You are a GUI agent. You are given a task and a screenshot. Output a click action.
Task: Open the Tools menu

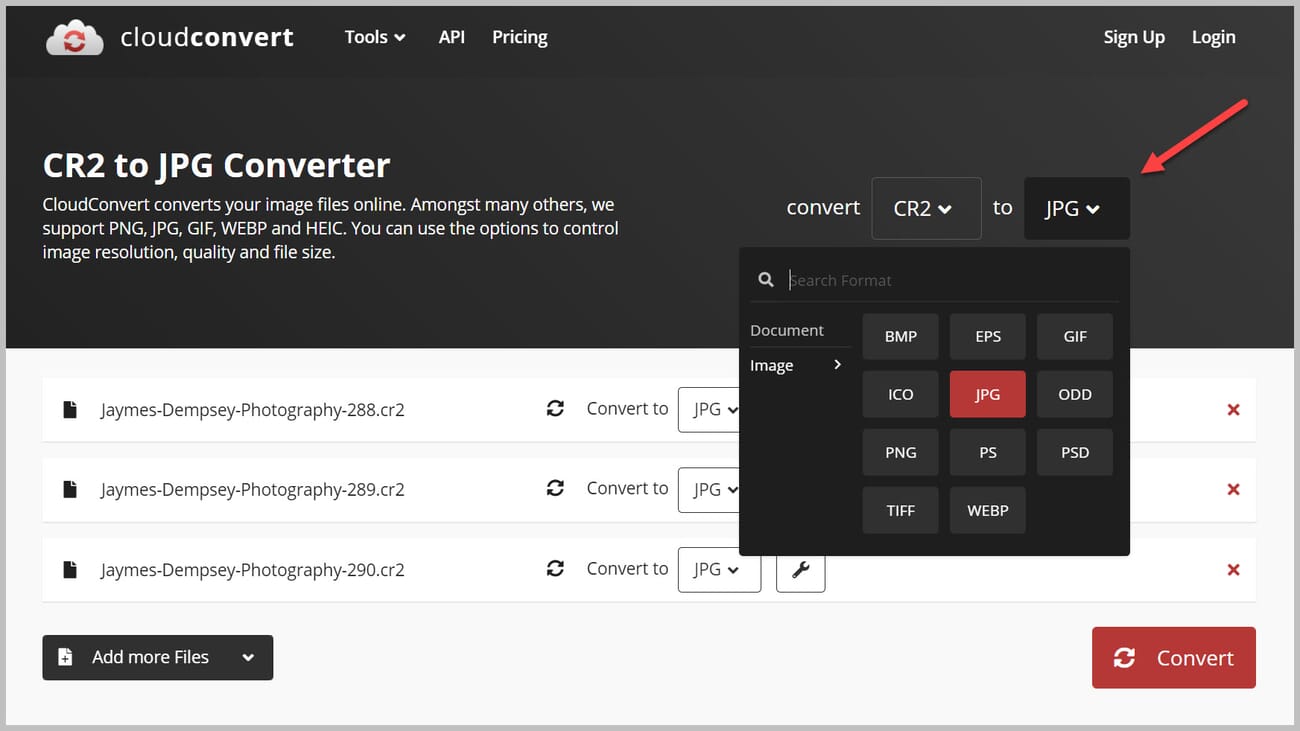[x=374, y=37]
